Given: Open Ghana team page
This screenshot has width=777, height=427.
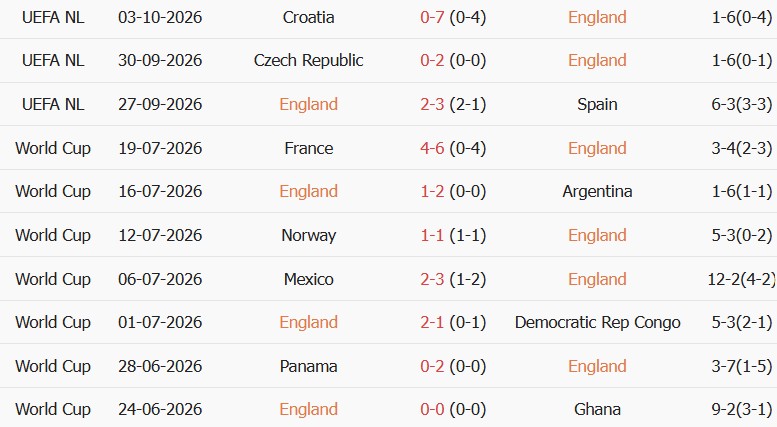Looking at the screenshot, I should tap(597, 409).
